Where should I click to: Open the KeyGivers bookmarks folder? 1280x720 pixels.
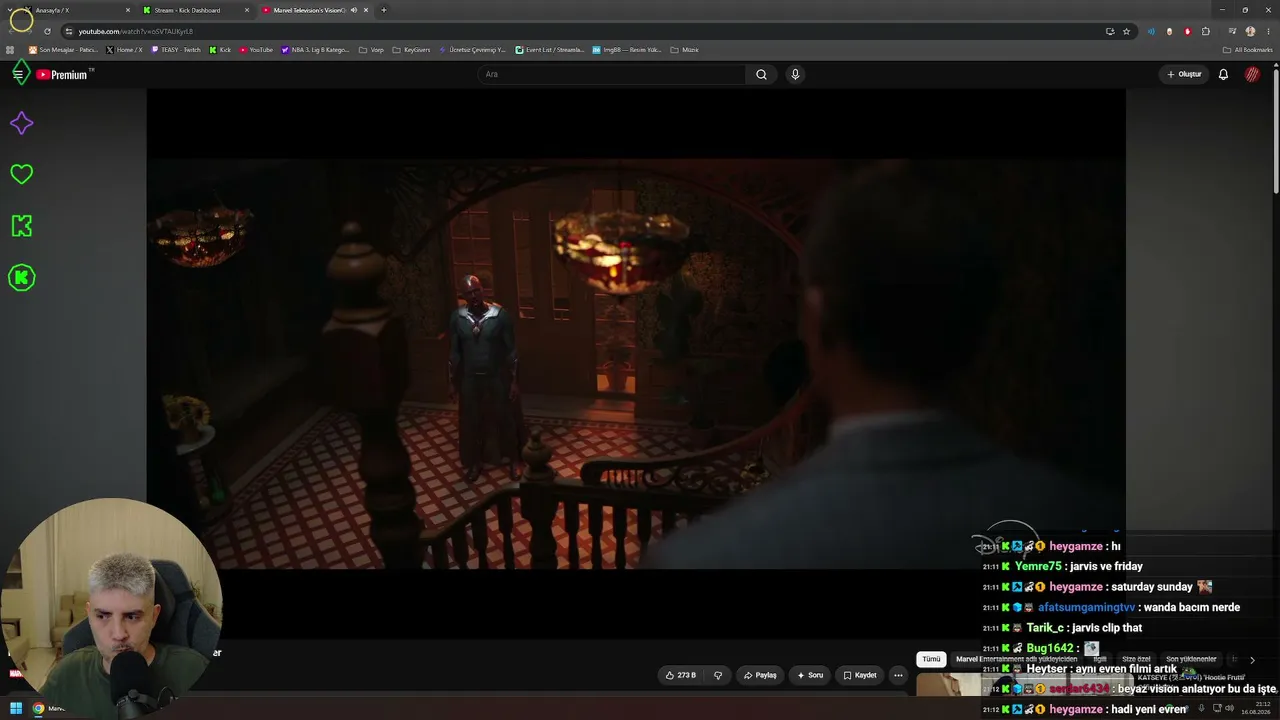pos(411,50)
